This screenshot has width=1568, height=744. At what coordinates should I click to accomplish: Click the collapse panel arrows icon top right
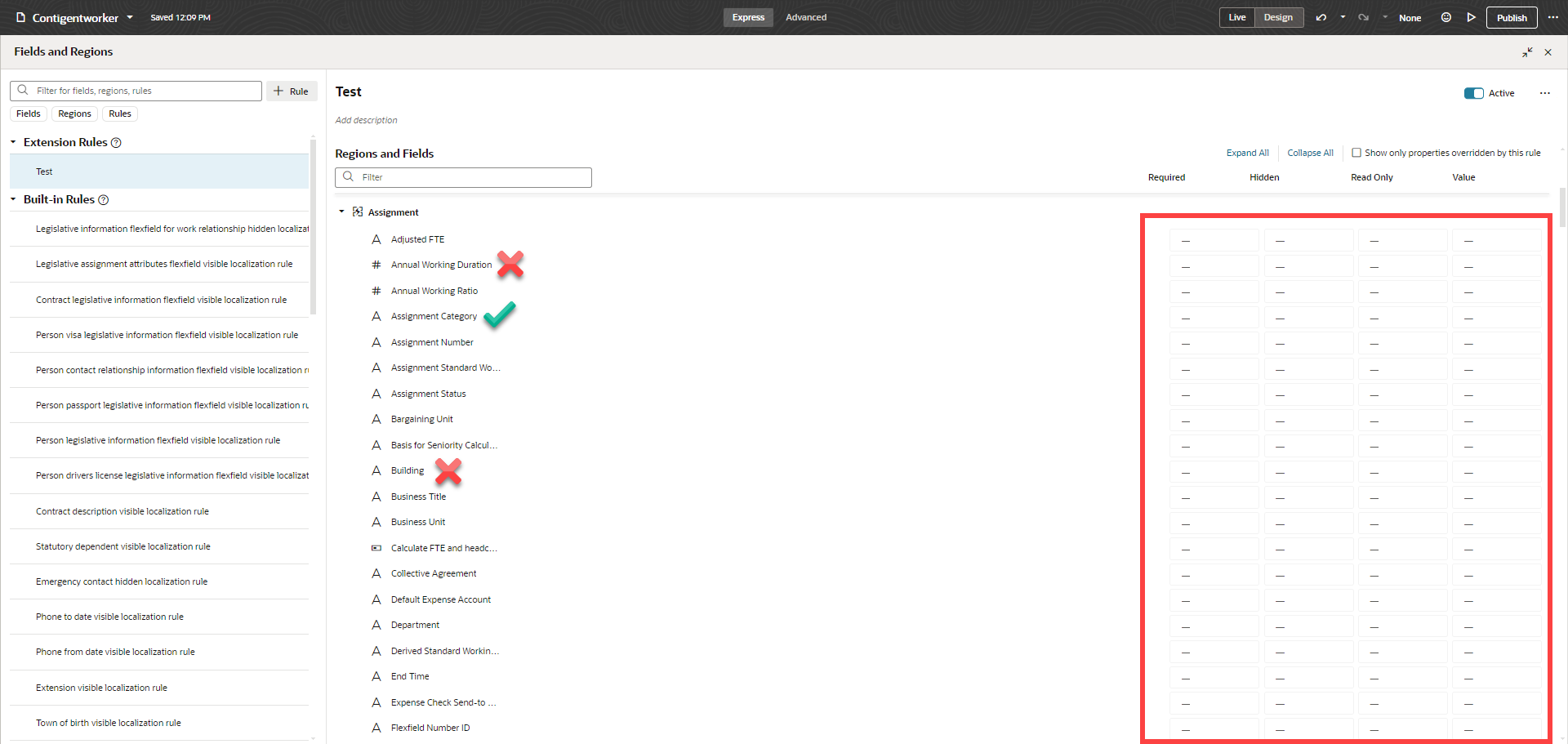[x=1527, y=51]
